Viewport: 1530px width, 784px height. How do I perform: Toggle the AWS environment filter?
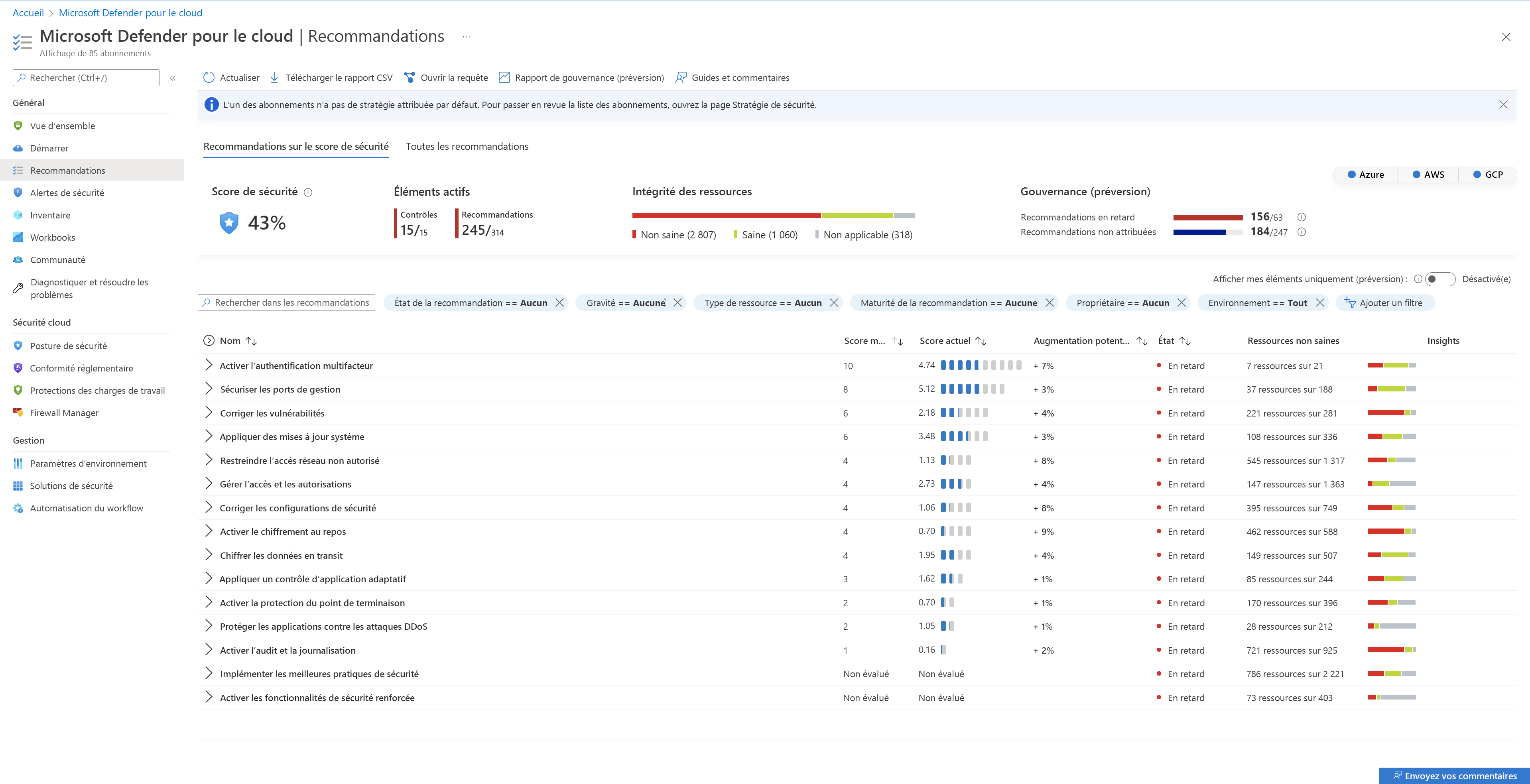1428,175
